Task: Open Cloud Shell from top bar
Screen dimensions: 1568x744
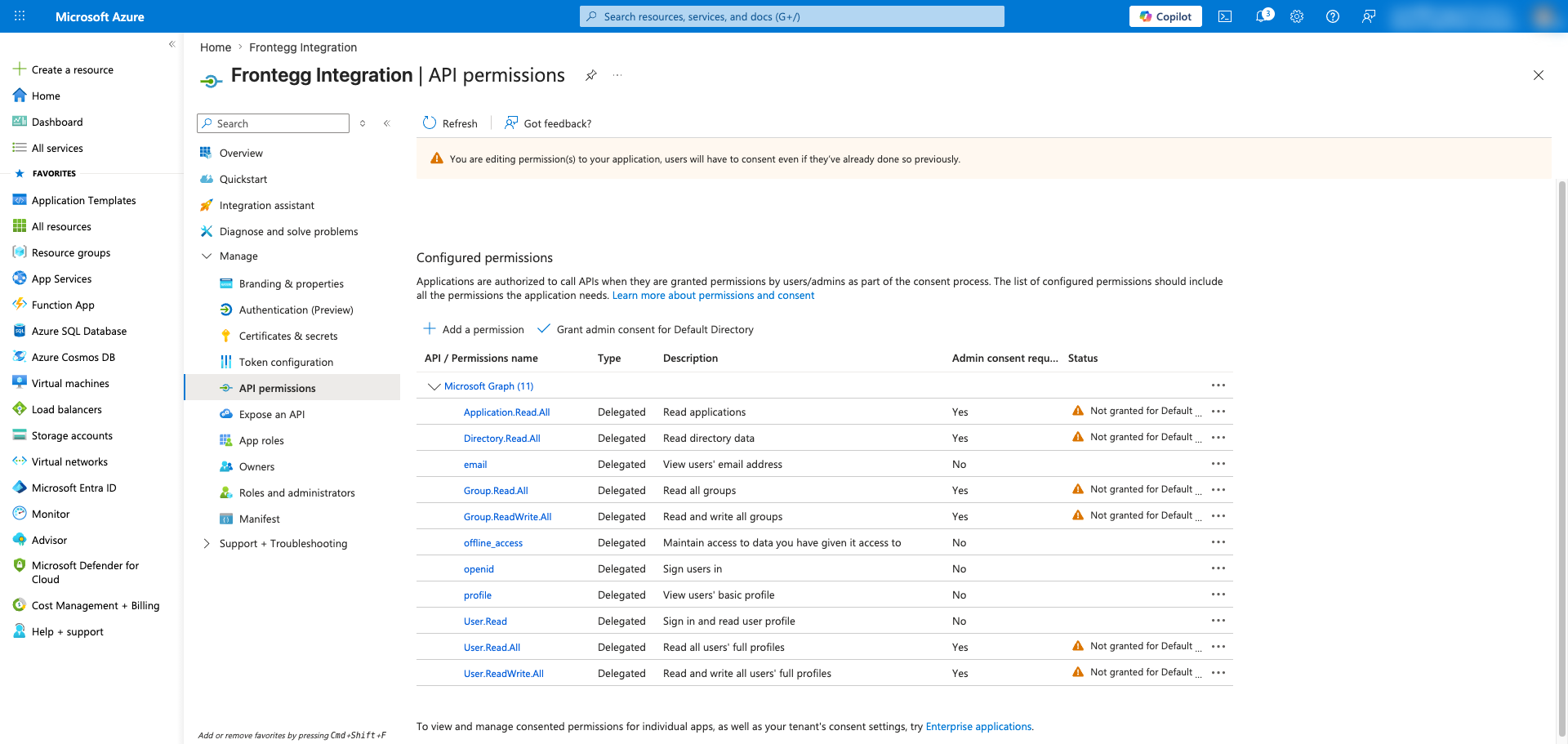Action: pyautogui.click(x=1225, y=16)
